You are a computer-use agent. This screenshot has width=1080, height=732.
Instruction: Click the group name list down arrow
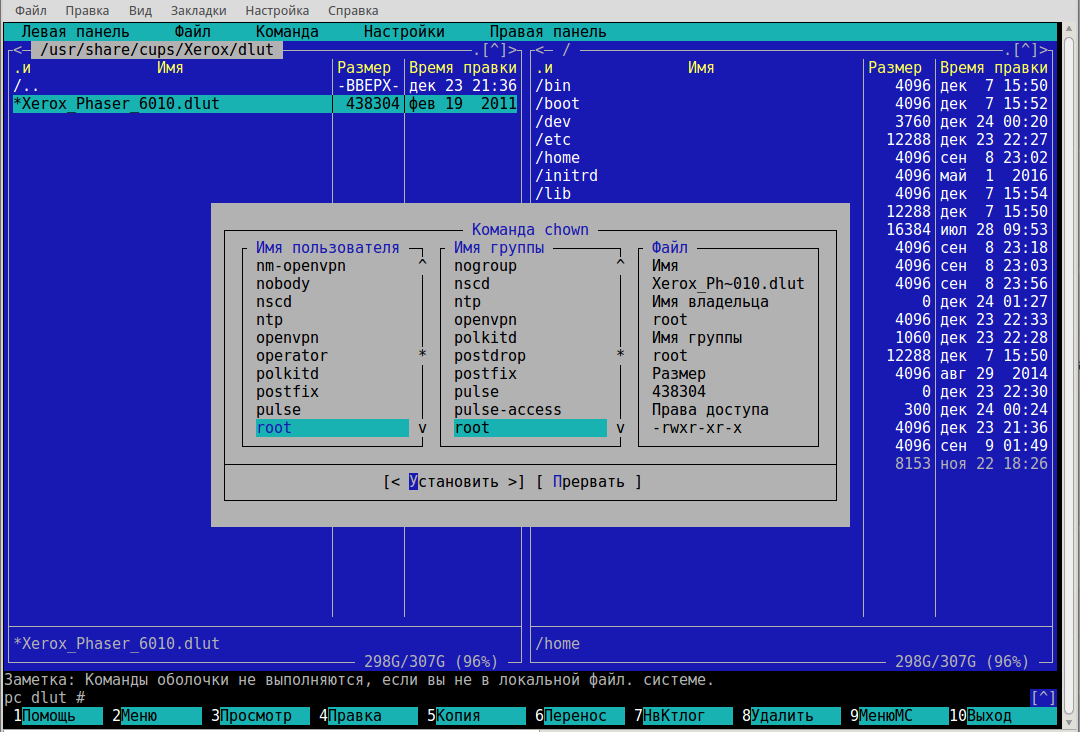coord(620,428)
